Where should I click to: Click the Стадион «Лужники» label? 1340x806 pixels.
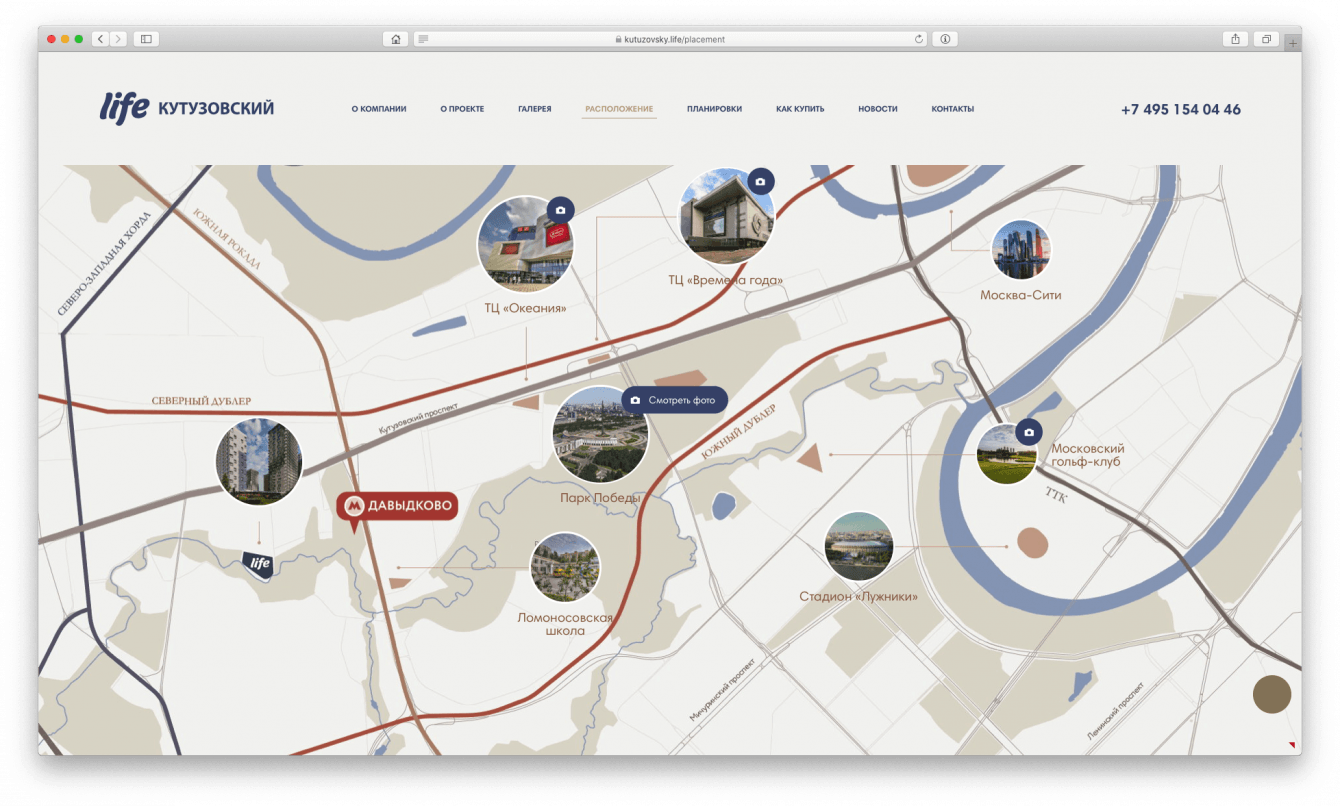point(858,597)
